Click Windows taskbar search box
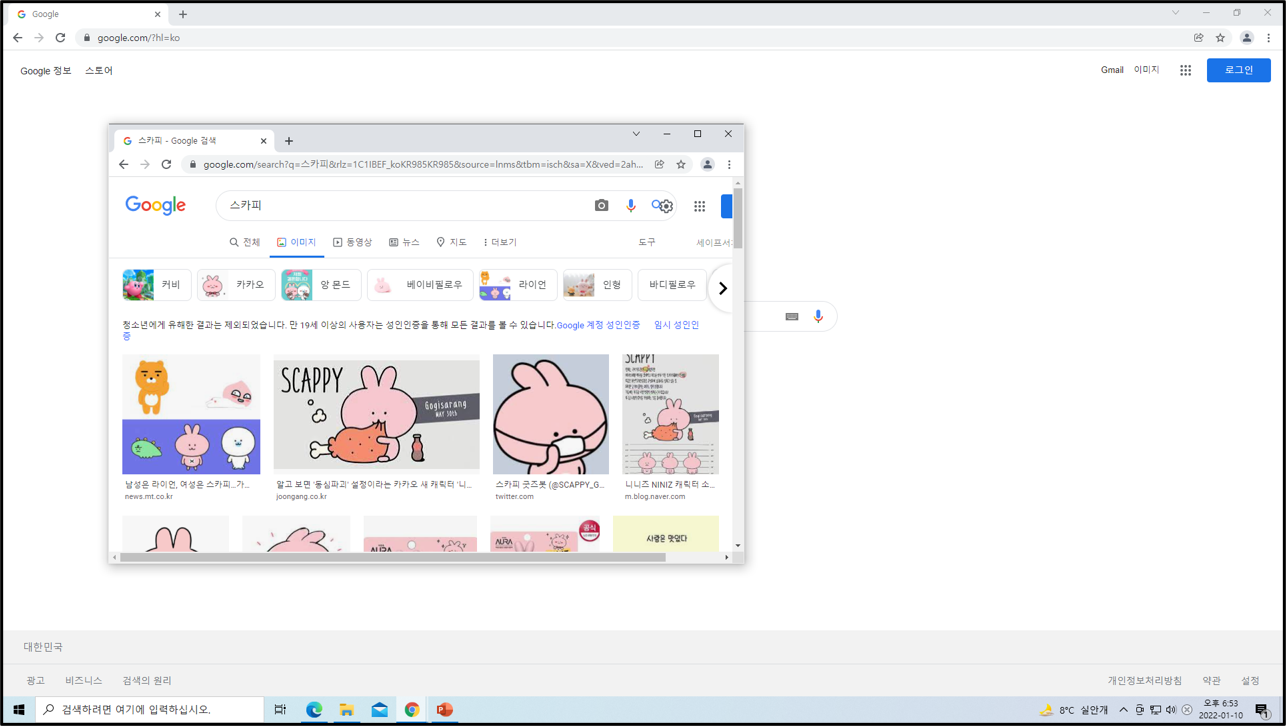Screen dimensions: 1286x726 coord(150,710)
